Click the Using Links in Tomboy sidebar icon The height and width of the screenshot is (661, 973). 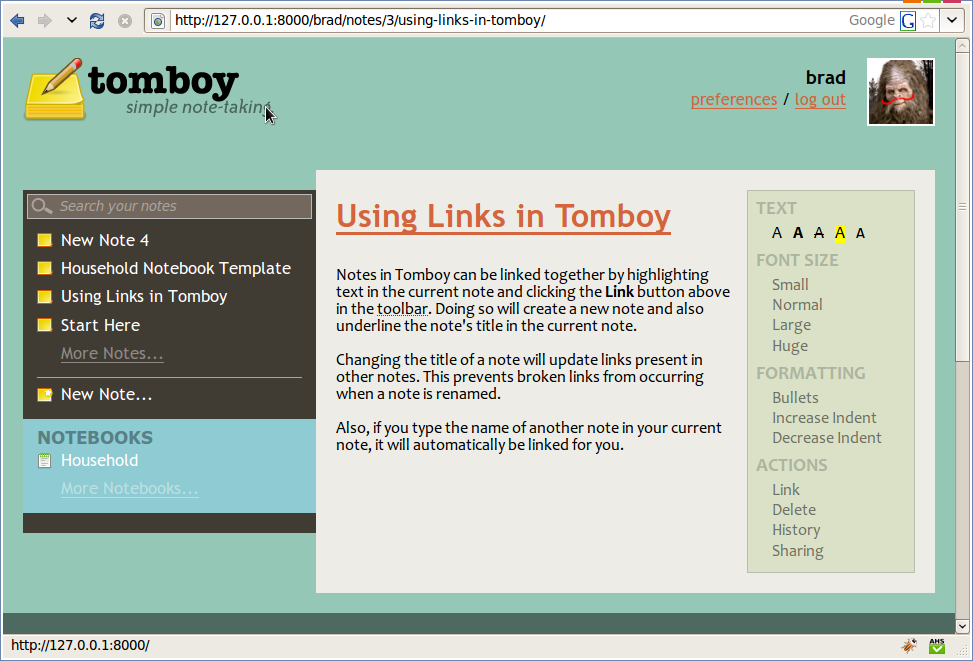pyautogui.click(x=45, y=297)
